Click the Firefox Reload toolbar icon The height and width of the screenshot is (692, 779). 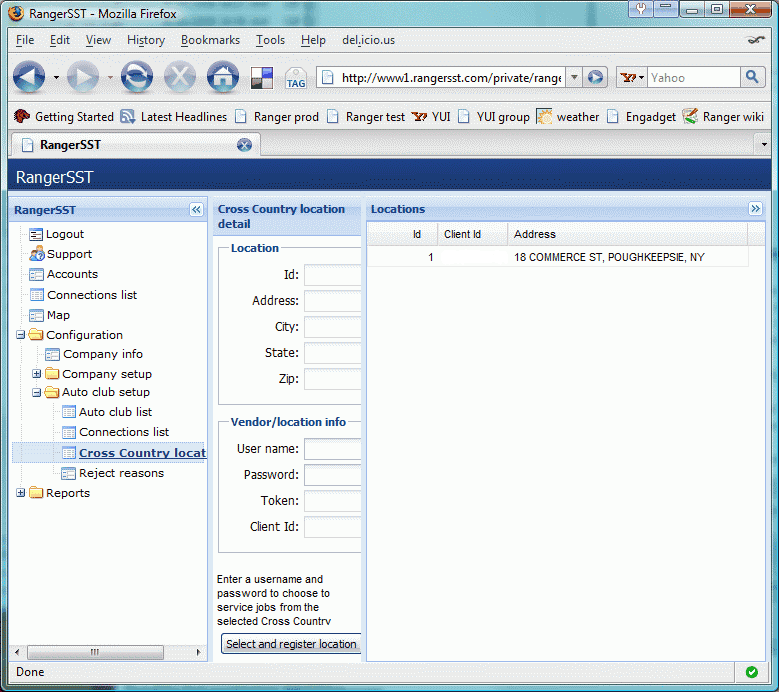[136, 77]
